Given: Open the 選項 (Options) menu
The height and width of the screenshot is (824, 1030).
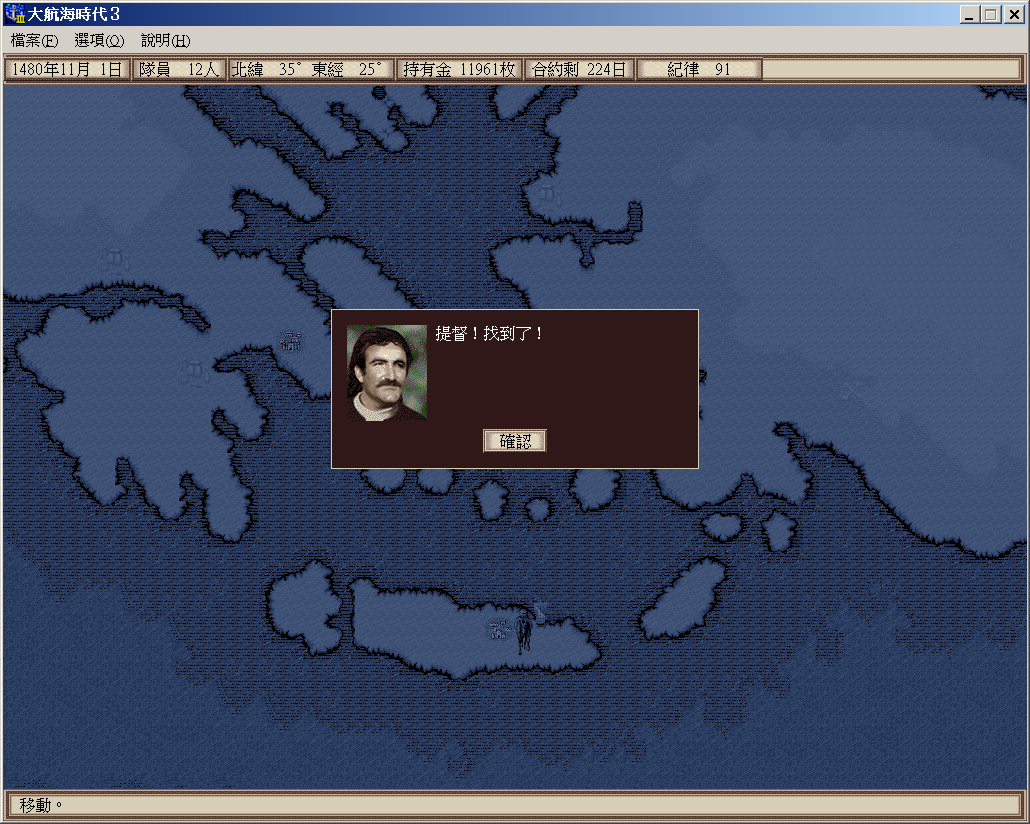Looking at the screenshot, I should pos(99,41).
